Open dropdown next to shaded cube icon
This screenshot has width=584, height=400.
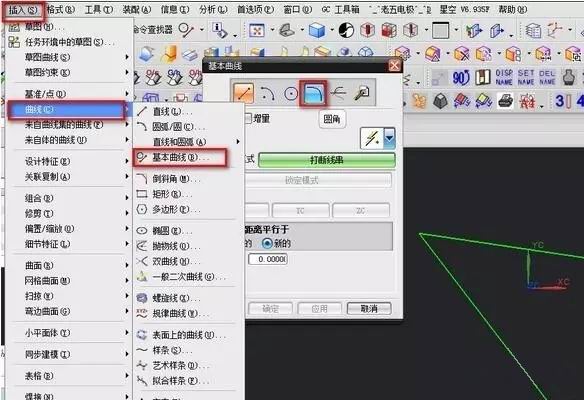(x=332, y=30)
